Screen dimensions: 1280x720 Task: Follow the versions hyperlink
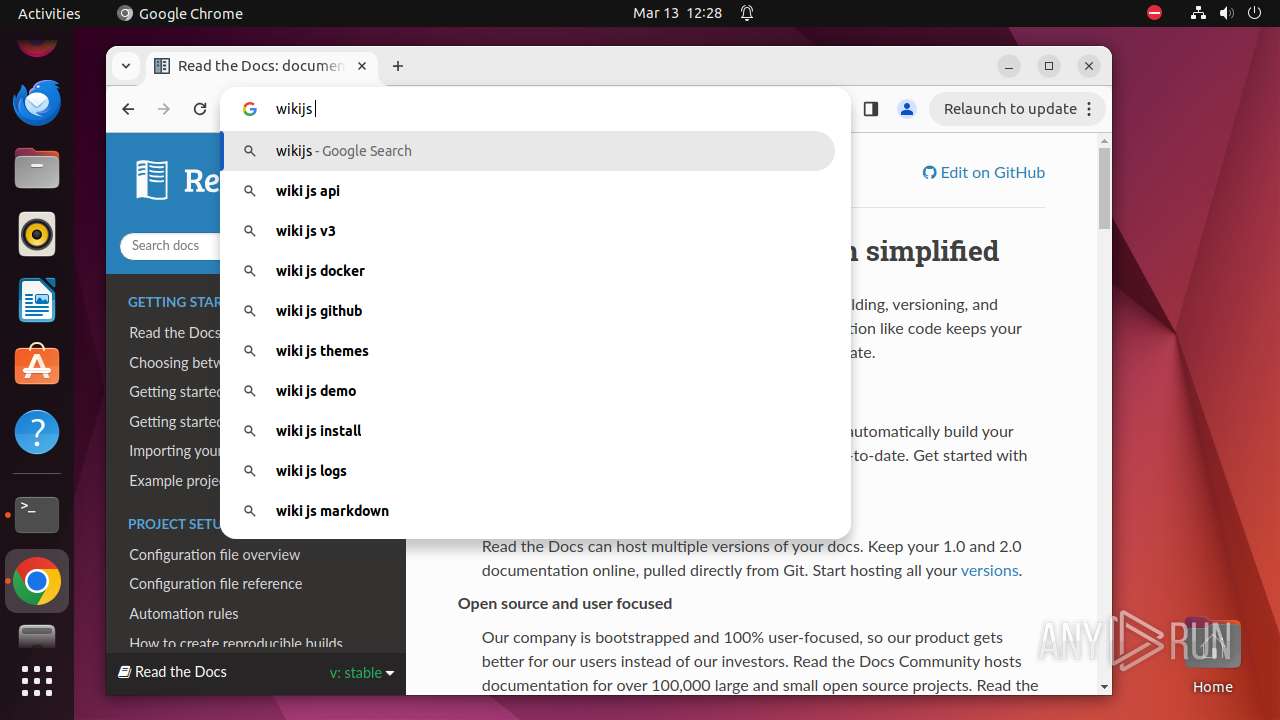click(x=989, y=571)
